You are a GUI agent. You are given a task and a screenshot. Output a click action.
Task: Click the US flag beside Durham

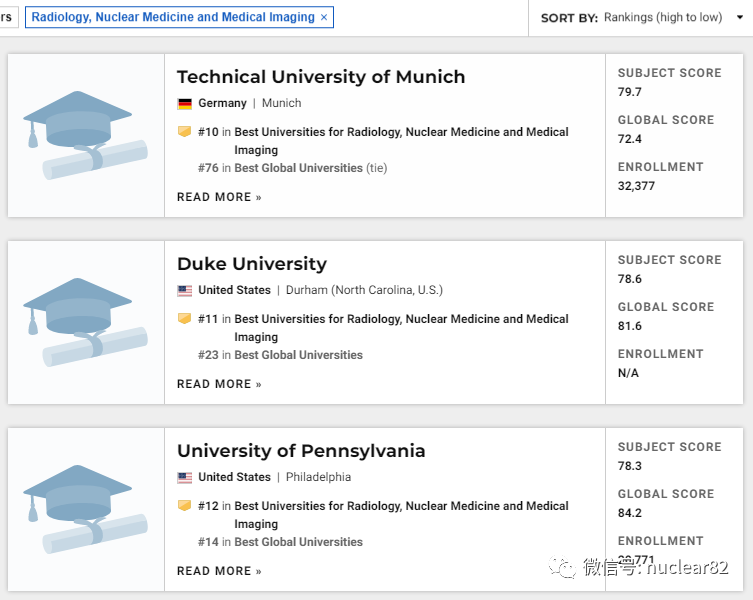185,291
